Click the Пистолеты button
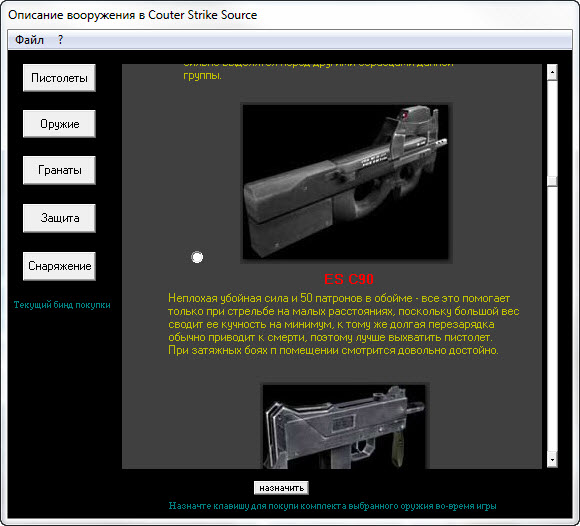The height and width of the screenshot is (526, 580). coord(59,78)
